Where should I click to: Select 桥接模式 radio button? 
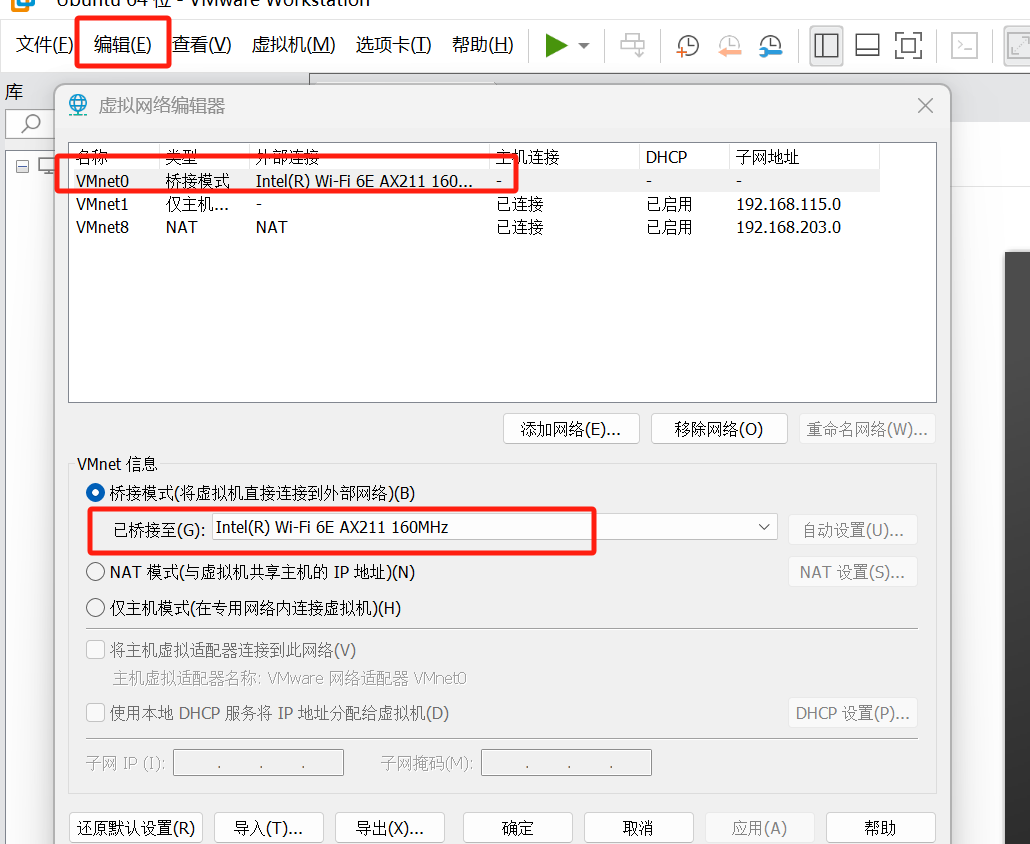[x=95, y=493]
